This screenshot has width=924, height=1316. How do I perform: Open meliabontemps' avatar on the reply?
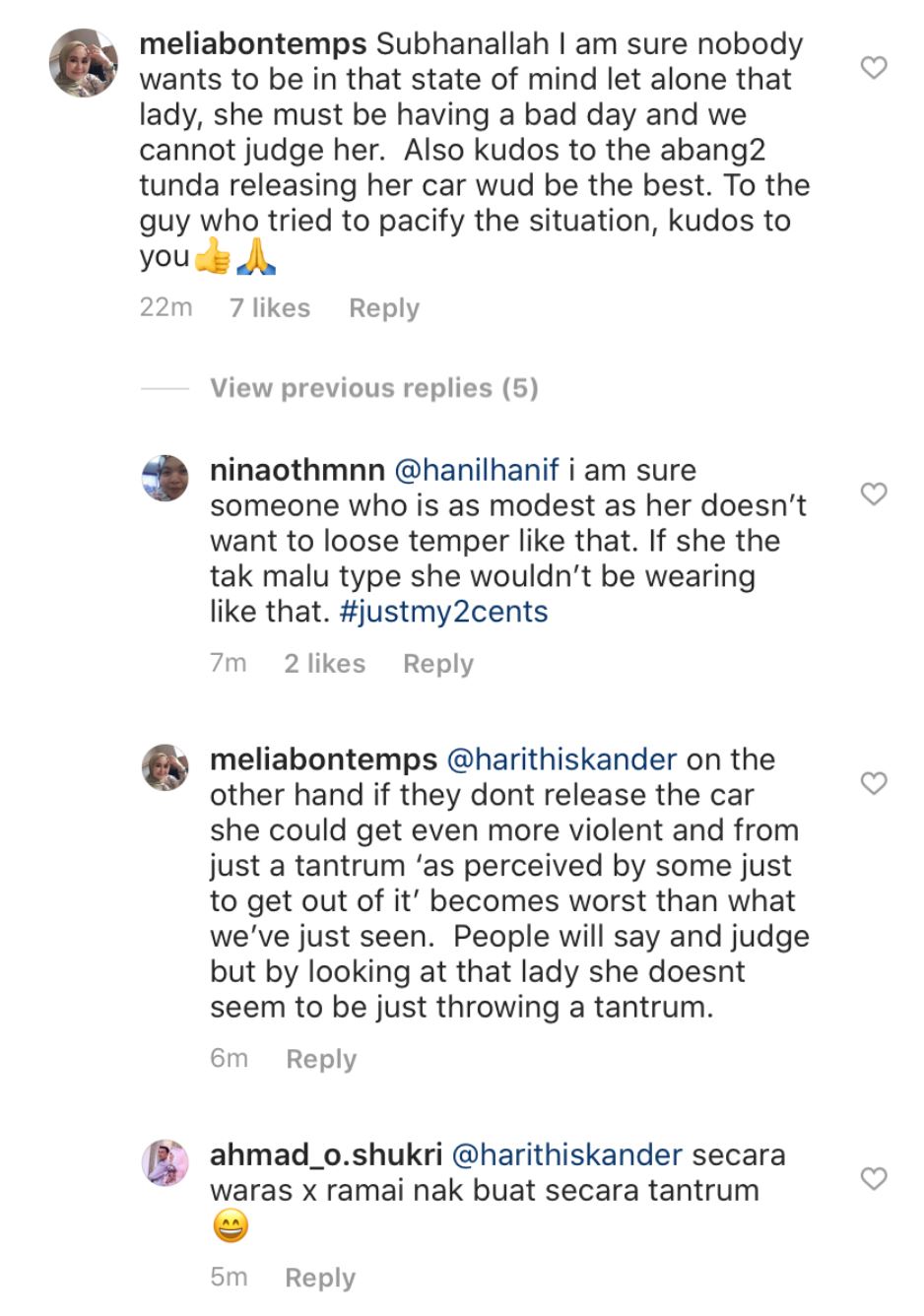coord(165,767)
